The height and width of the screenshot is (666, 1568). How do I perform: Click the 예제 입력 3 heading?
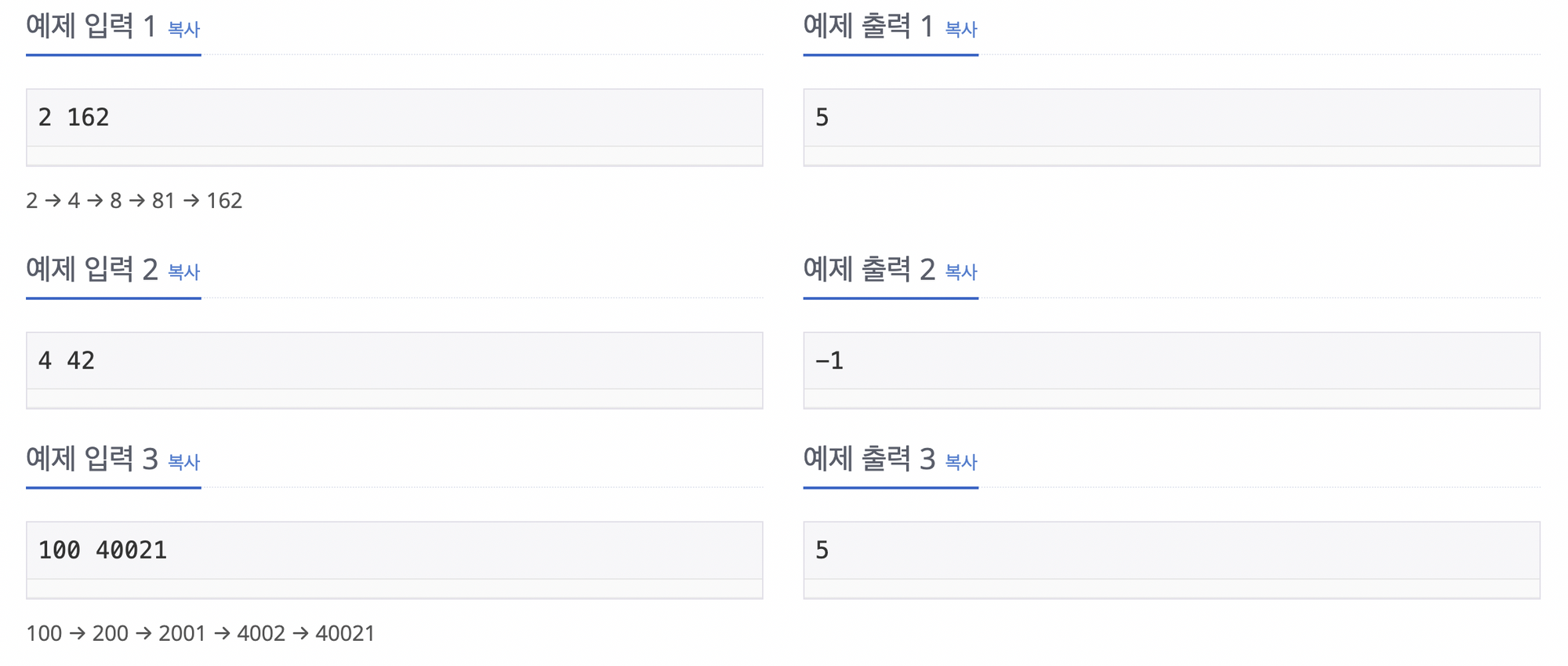click(92, 459)
